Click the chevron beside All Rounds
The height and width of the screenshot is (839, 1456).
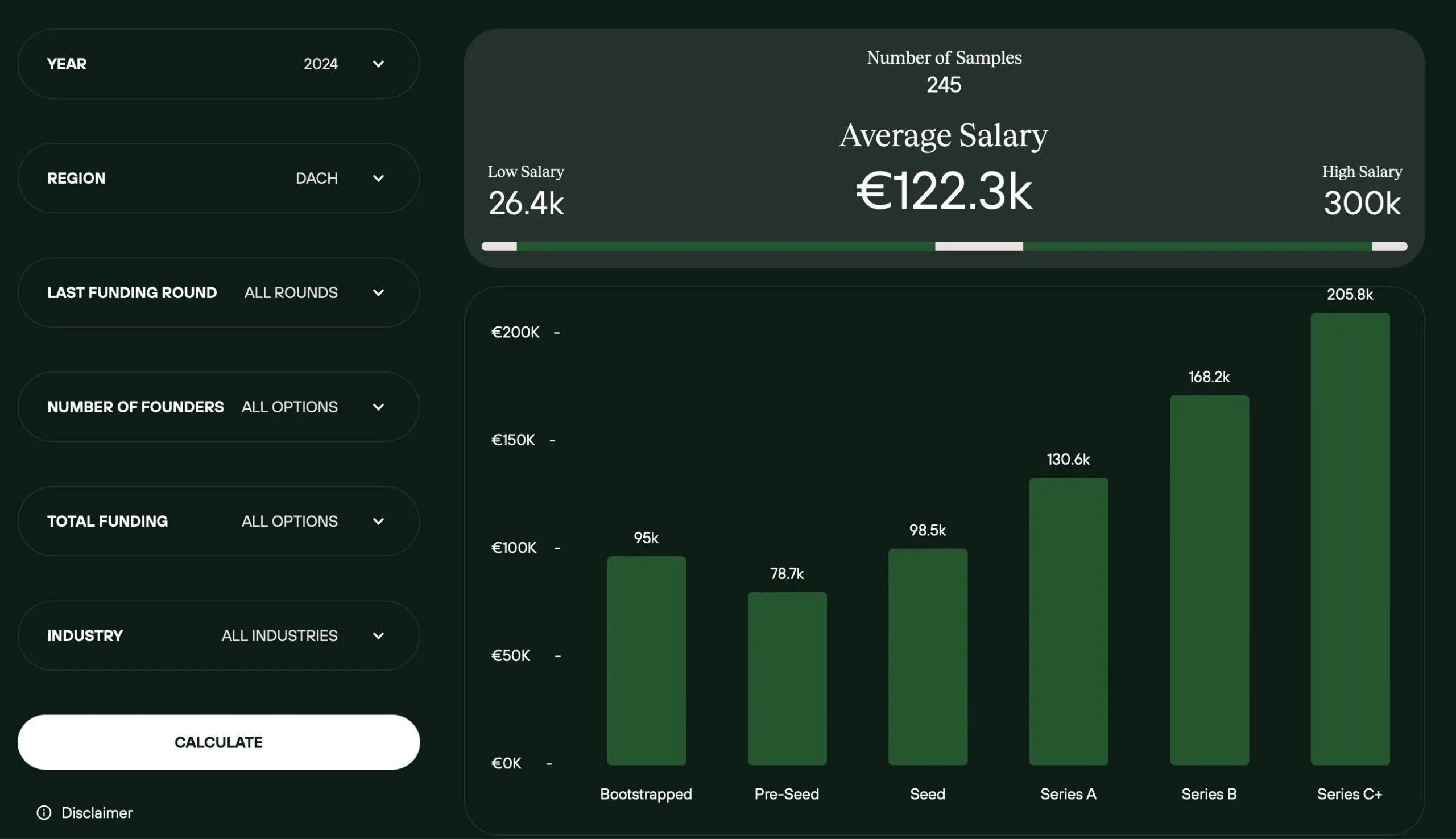[x=379, y=293]
